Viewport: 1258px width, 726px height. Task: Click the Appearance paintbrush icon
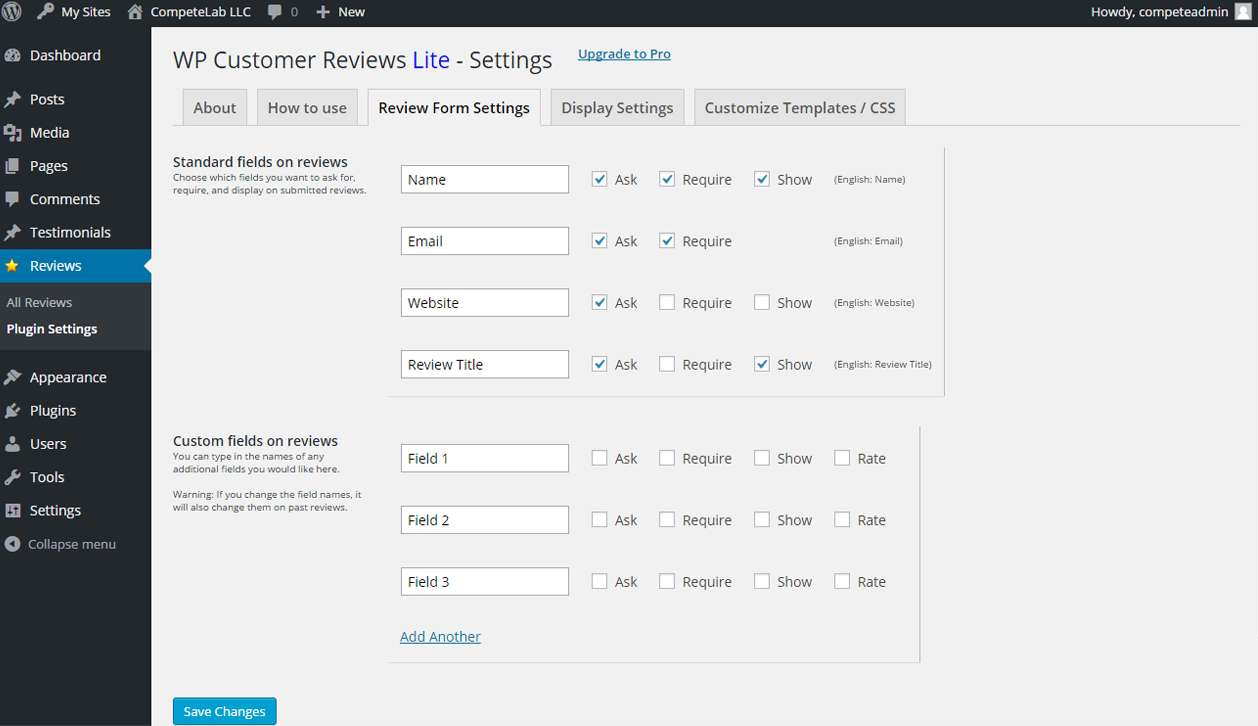click(15, 377)
